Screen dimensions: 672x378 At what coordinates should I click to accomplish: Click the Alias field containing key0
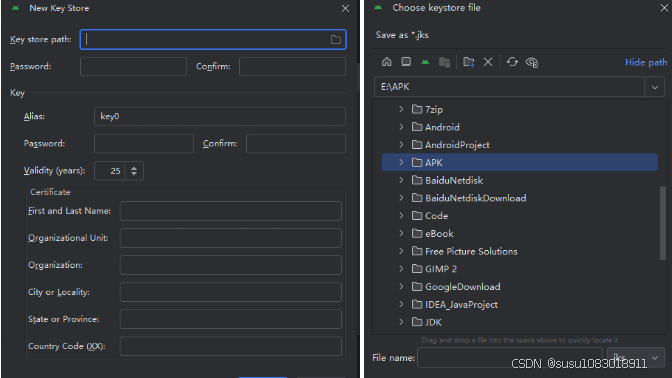click(220, 117)
